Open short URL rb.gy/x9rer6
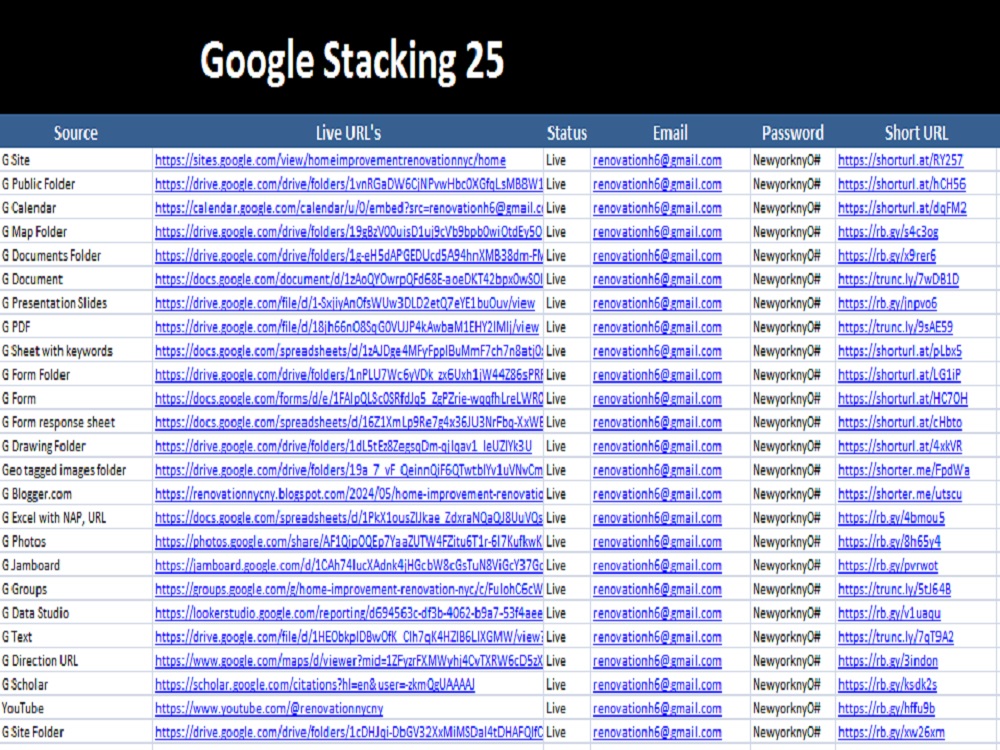This screenshot has width=1000, height=750. tap(887, 256)
